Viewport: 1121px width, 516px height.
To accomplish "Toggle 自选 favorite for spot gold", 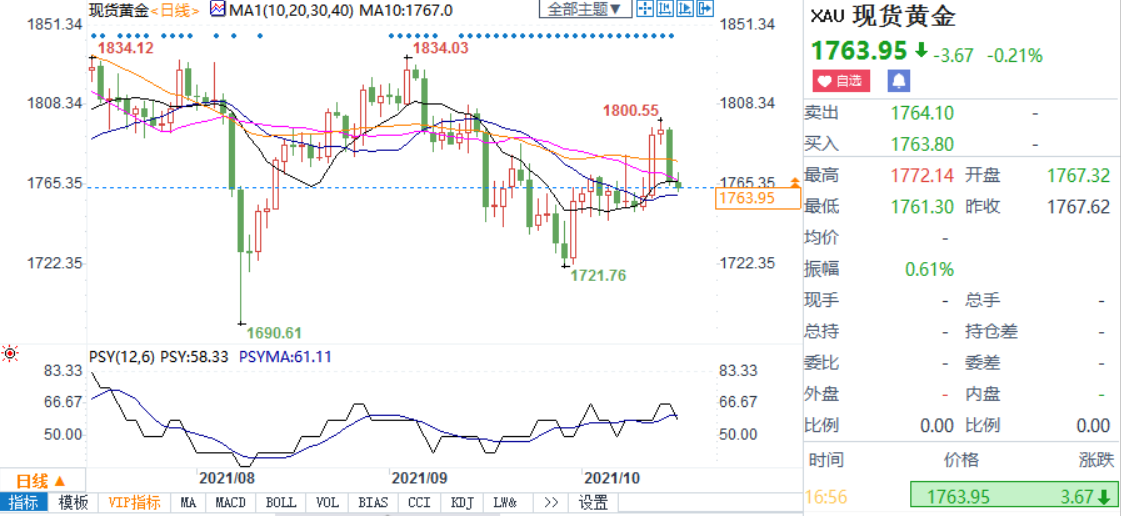I will [841, 81].
